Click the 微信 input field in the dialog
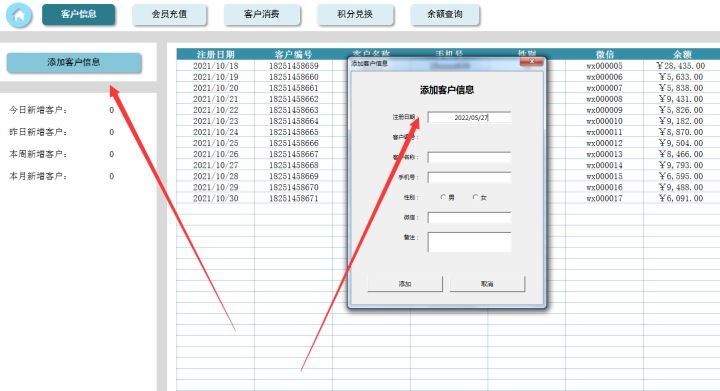This screenshot has width=720, height=391. (x=469, y=218)
